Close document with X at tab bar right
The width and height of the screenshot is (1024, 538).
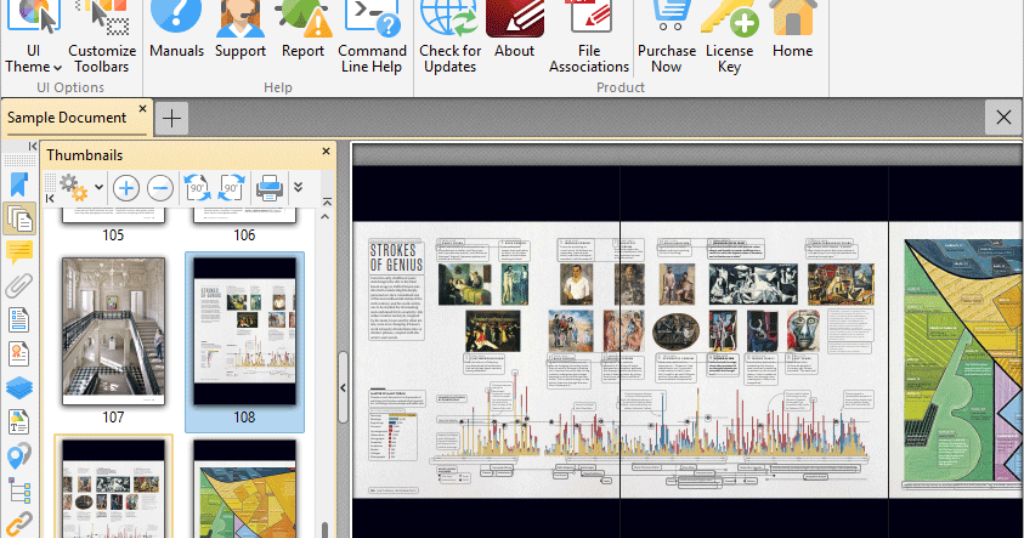point(1004,118)
